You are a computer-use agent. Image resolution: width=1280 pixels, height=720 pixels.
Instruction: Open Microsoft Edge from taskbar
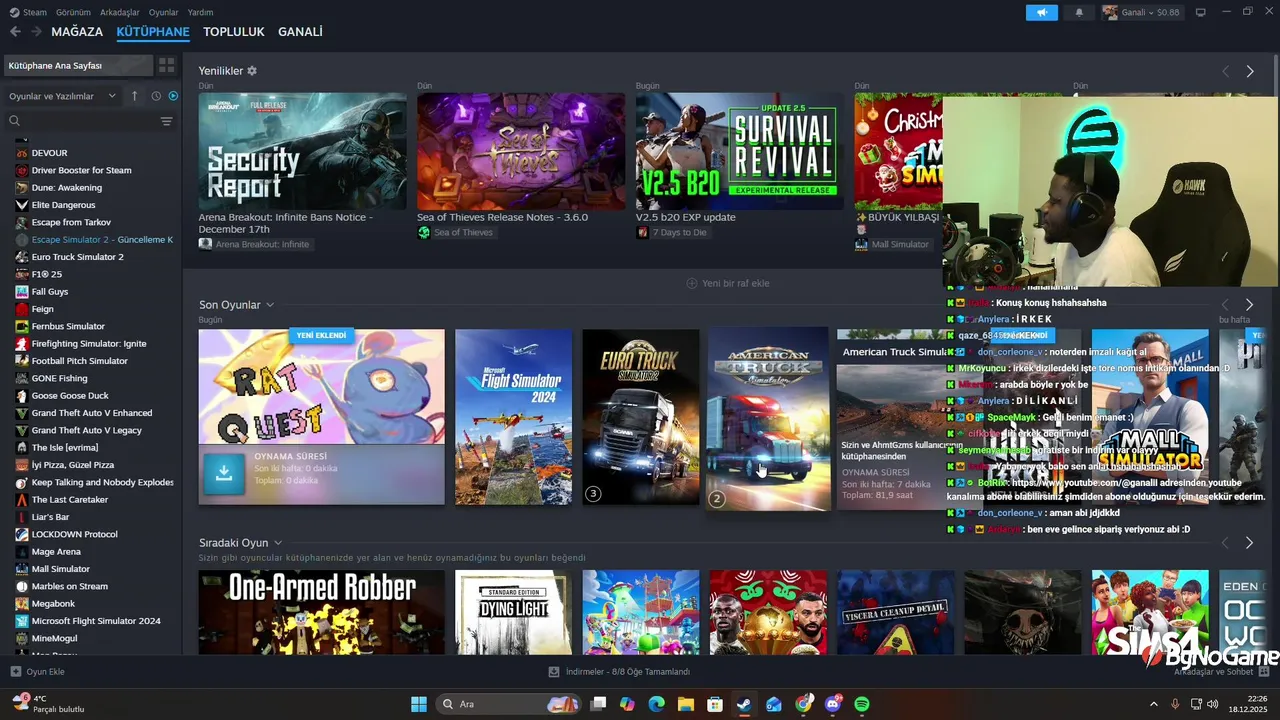[x=656, y=704]
